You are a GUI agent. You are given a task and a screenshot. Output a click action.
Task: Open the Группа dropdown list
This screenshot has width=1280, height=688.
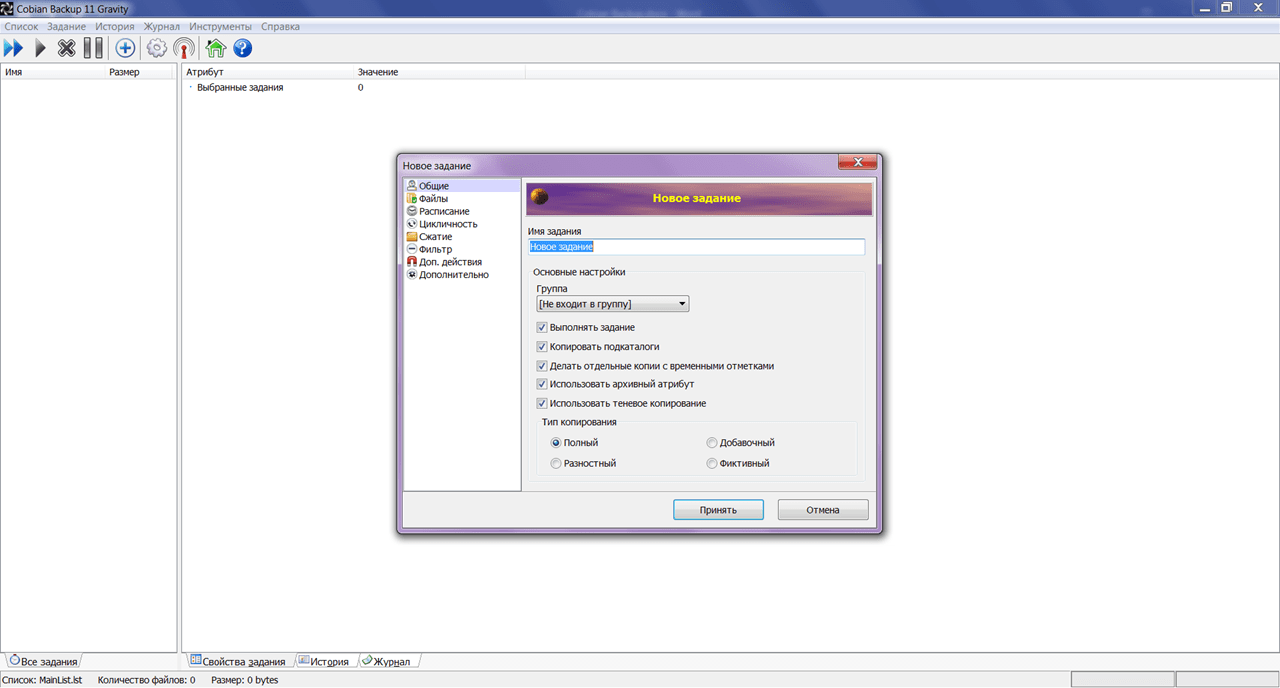click(x=613, y=304)
